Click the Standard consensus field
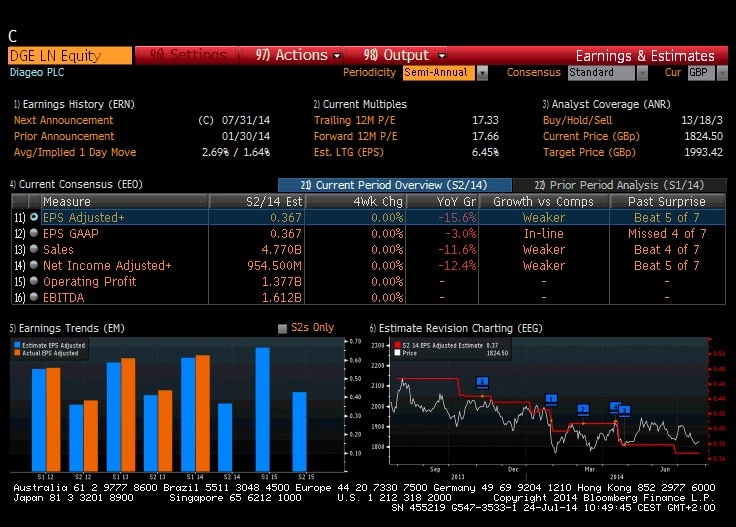The width and height of the screenshot is (736, 527). pos(602,73)
